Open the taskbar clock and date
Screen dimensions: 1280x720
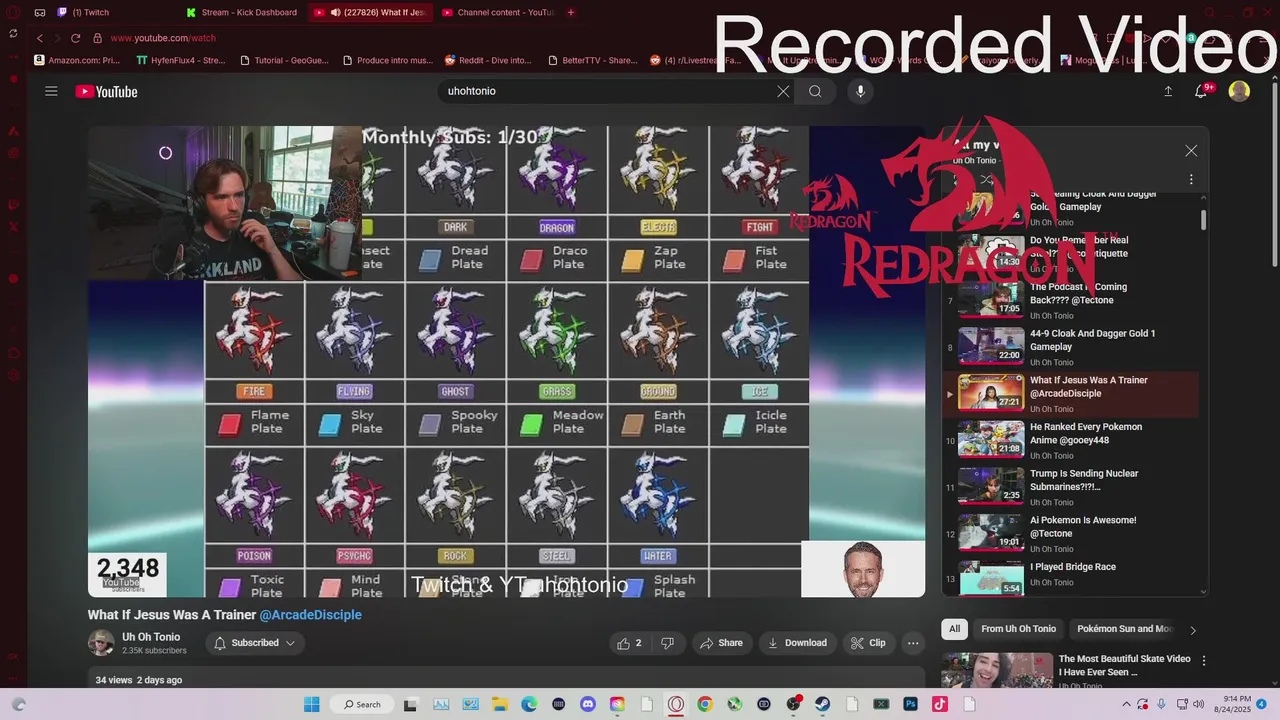click(x=1233, y=704)
